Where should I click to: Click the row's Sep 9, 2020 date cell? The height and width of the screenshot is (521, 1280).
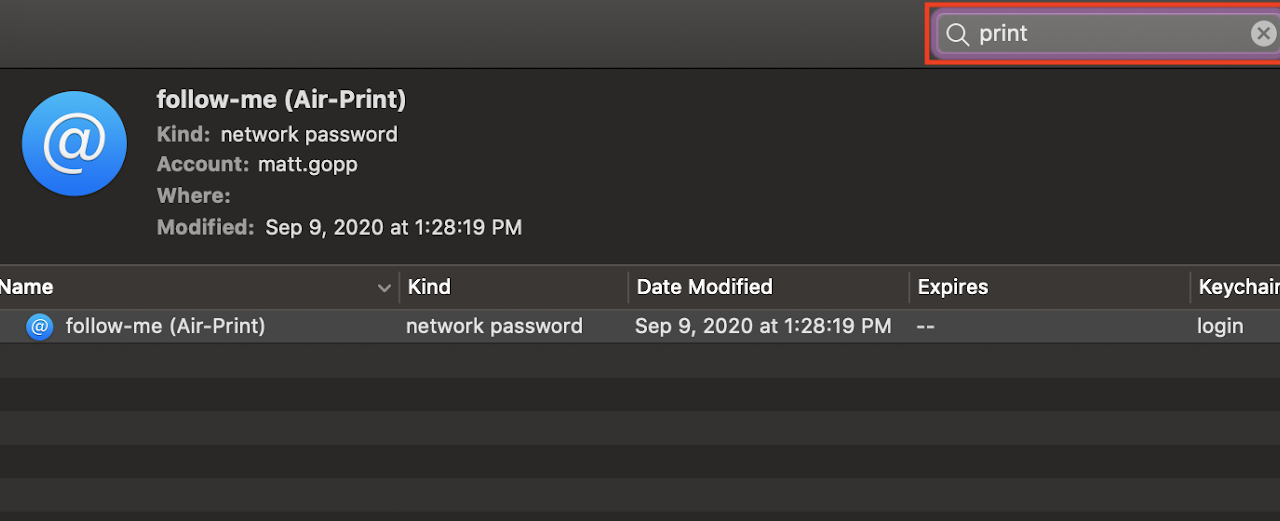pos(763,326)
